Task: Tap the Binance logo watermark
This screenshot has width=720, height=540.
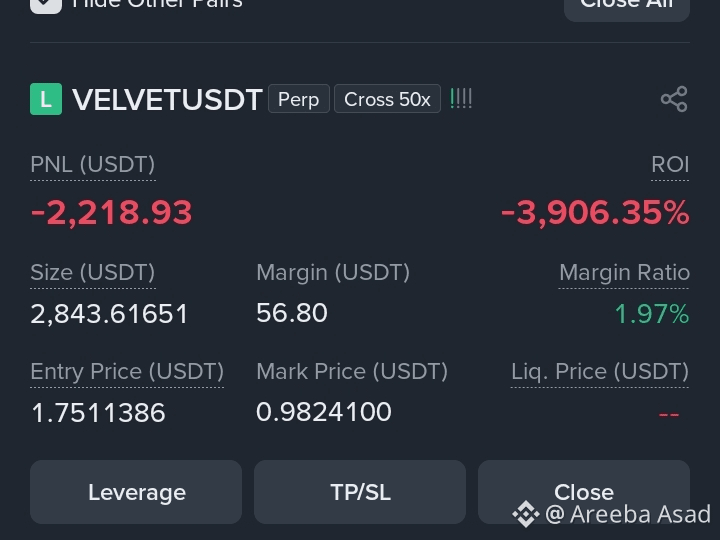Action: [525, 514]
